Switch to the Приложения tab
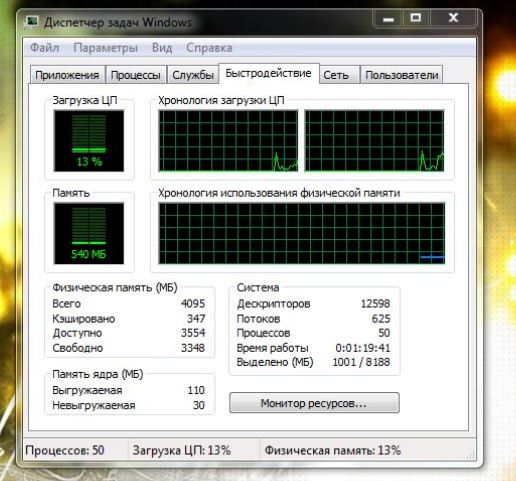The image size is (516, 481). pos(67,75)
